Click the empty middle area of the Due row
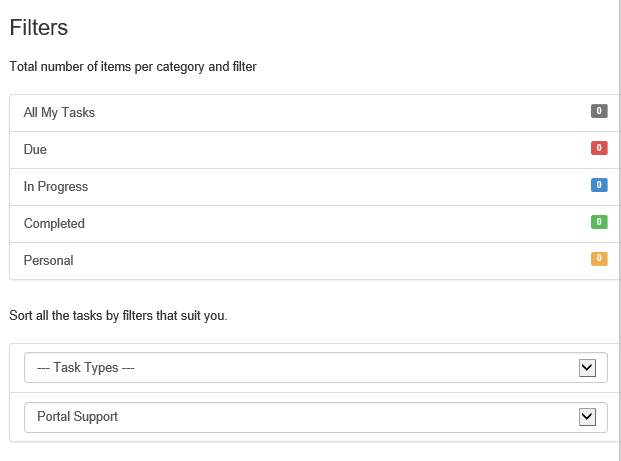This screenshot has height=461, width=621. (x=320, y=150)
